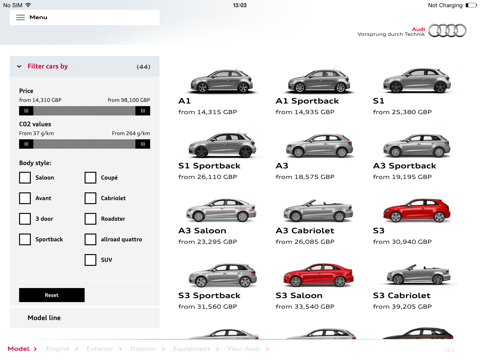This screenshot has height=360, width=480.
Task: Pick the A3 Saloon car image
Action: pos(221,210)
